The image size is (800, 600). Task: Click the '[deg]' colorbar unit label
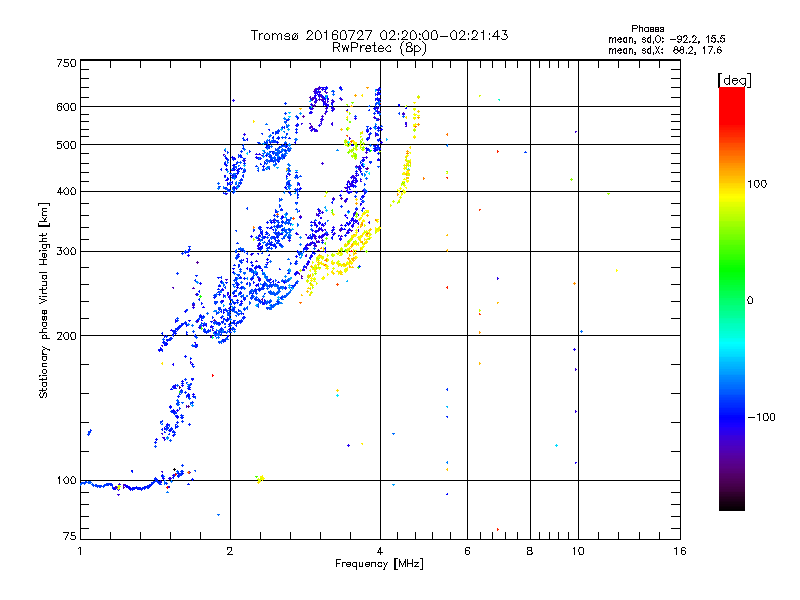[734, 80]
